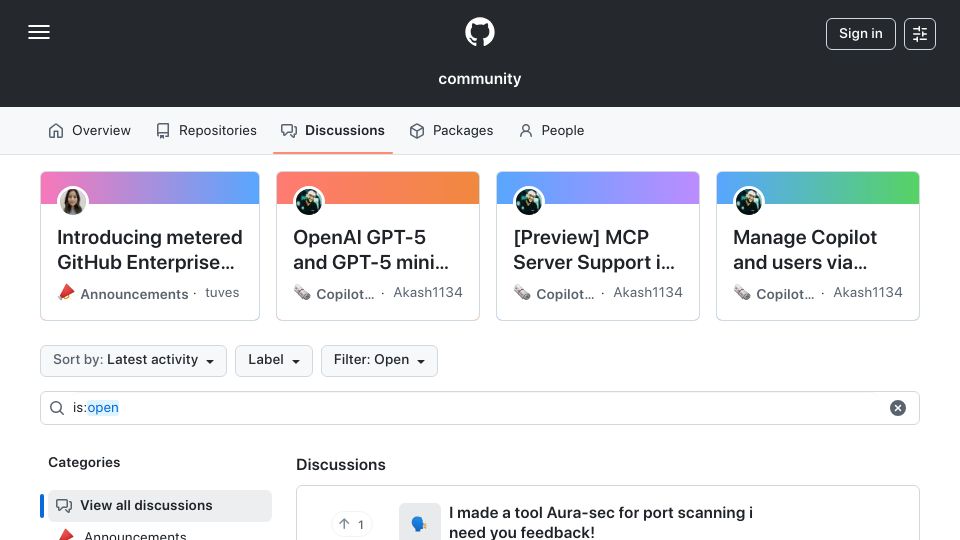Open OpenAI GPT-5 and GPT-5 mini discussion
The height and width of the screenshot is (540, 960).
point(371,250)
